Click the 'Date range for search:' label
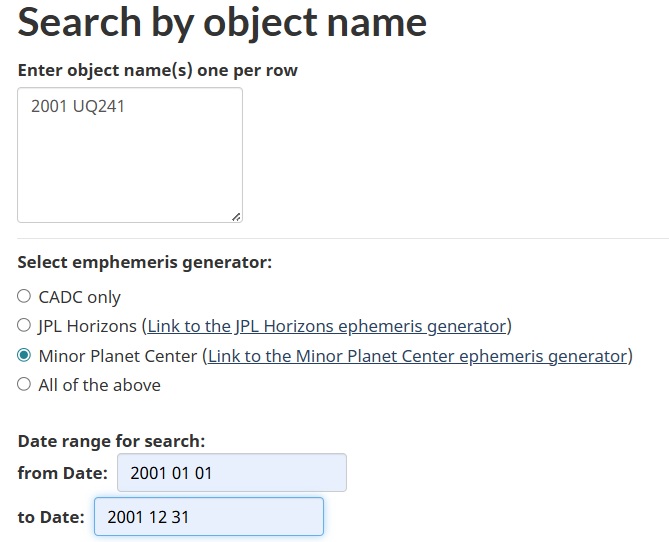 coord(111,441)
